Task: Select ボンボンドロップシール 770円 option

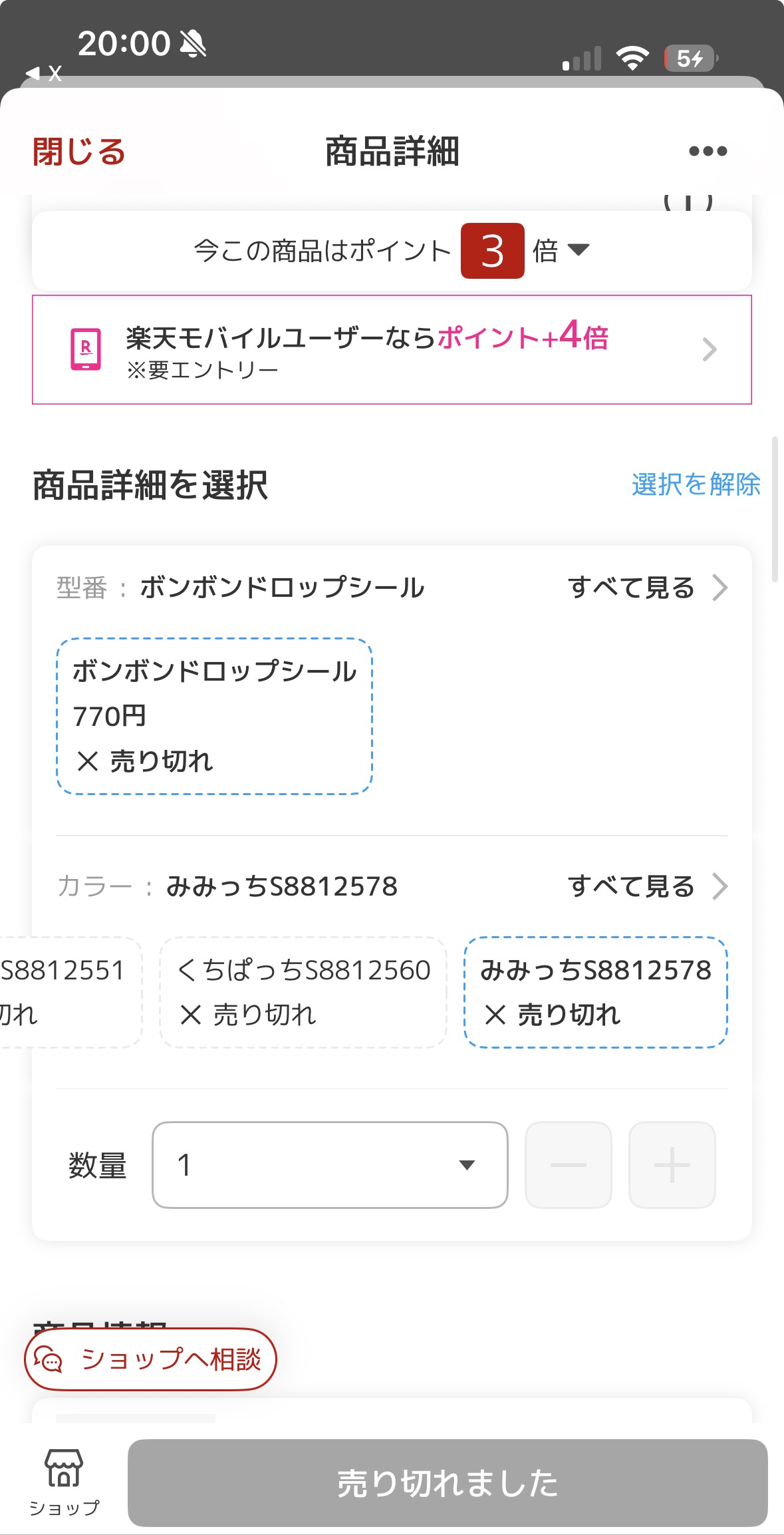Action: (214, 716)
